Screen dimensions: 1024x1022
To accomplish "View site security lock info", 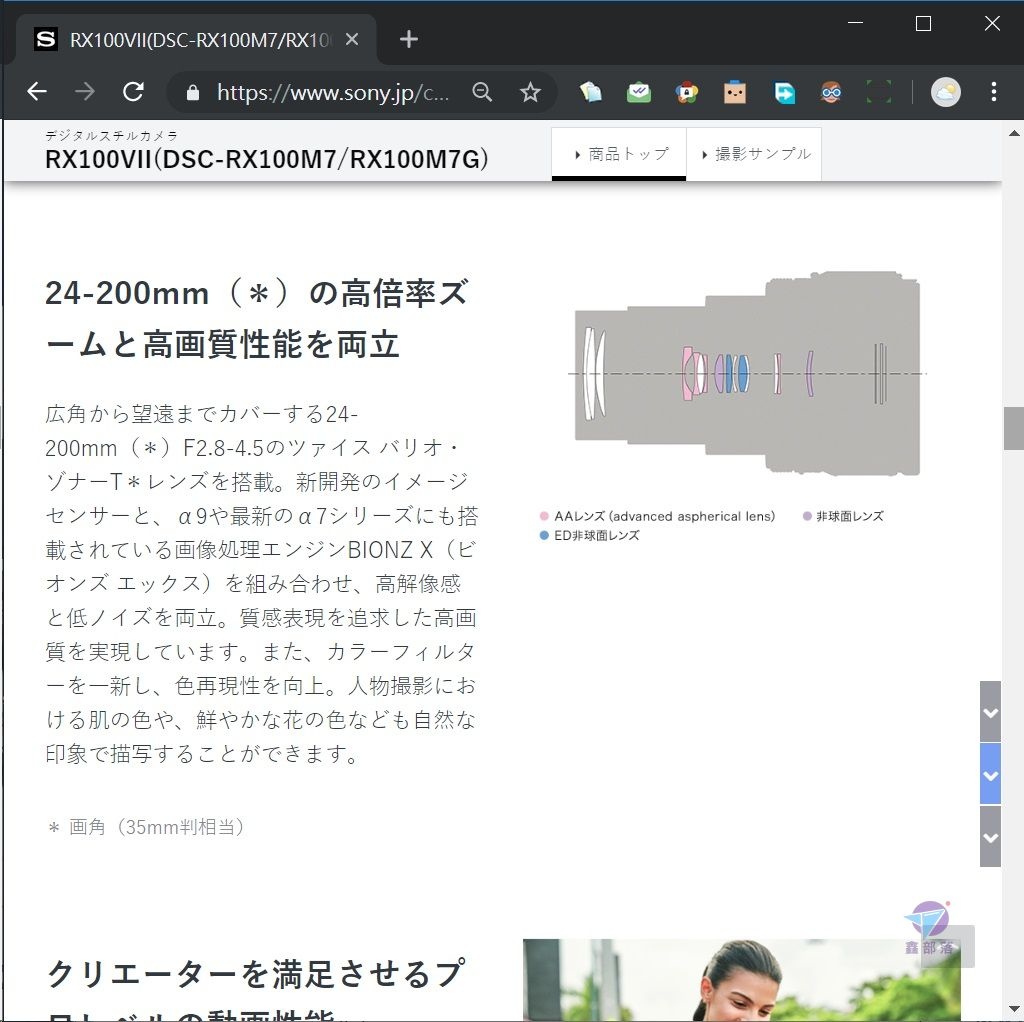I will (x=193, y=93).
